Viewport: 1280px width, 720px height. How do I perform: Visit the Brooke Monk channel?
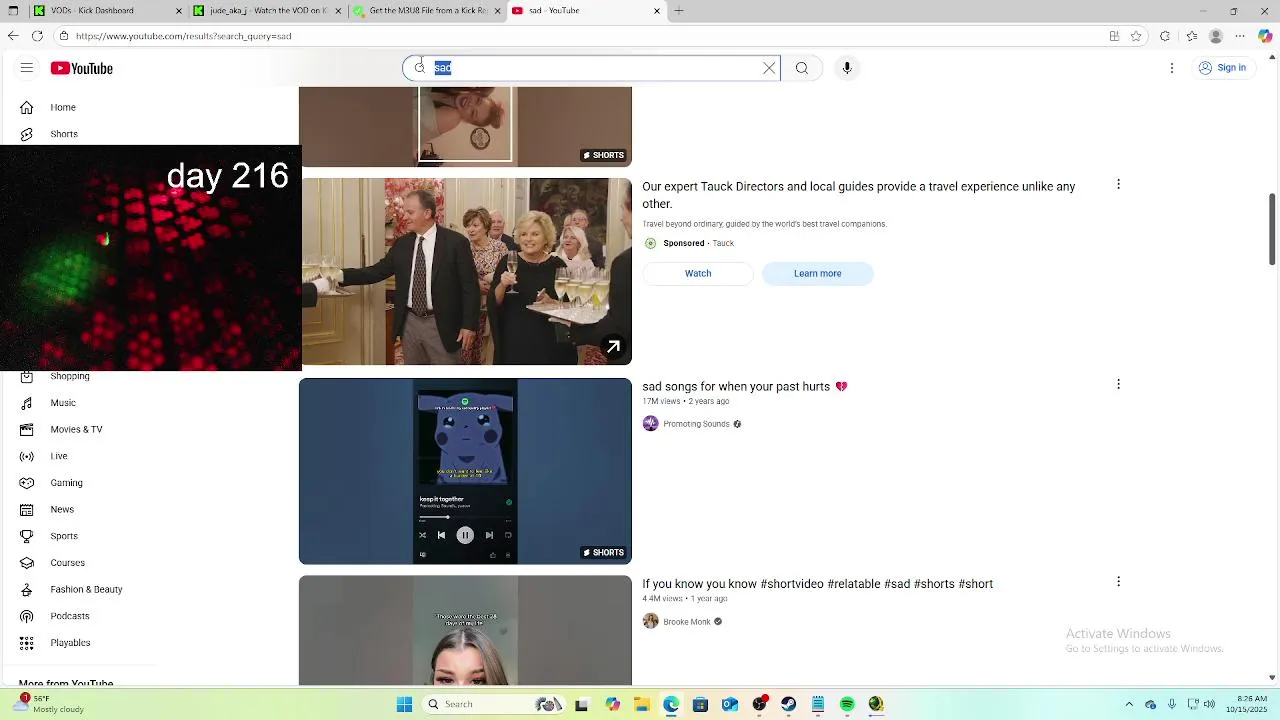click(x=687, y=622)
